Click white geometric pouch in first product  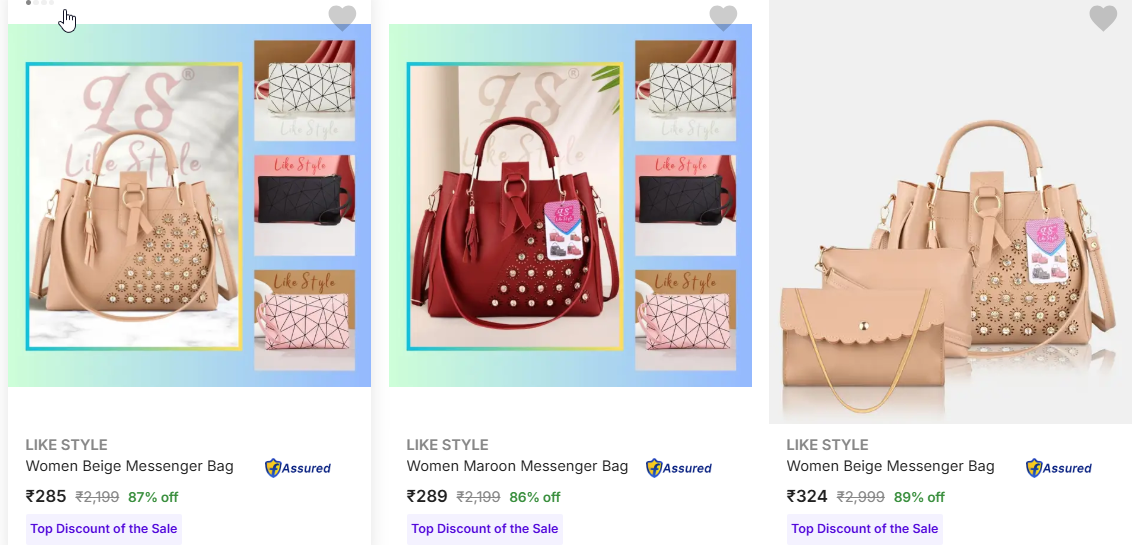[x=304, y=90]
